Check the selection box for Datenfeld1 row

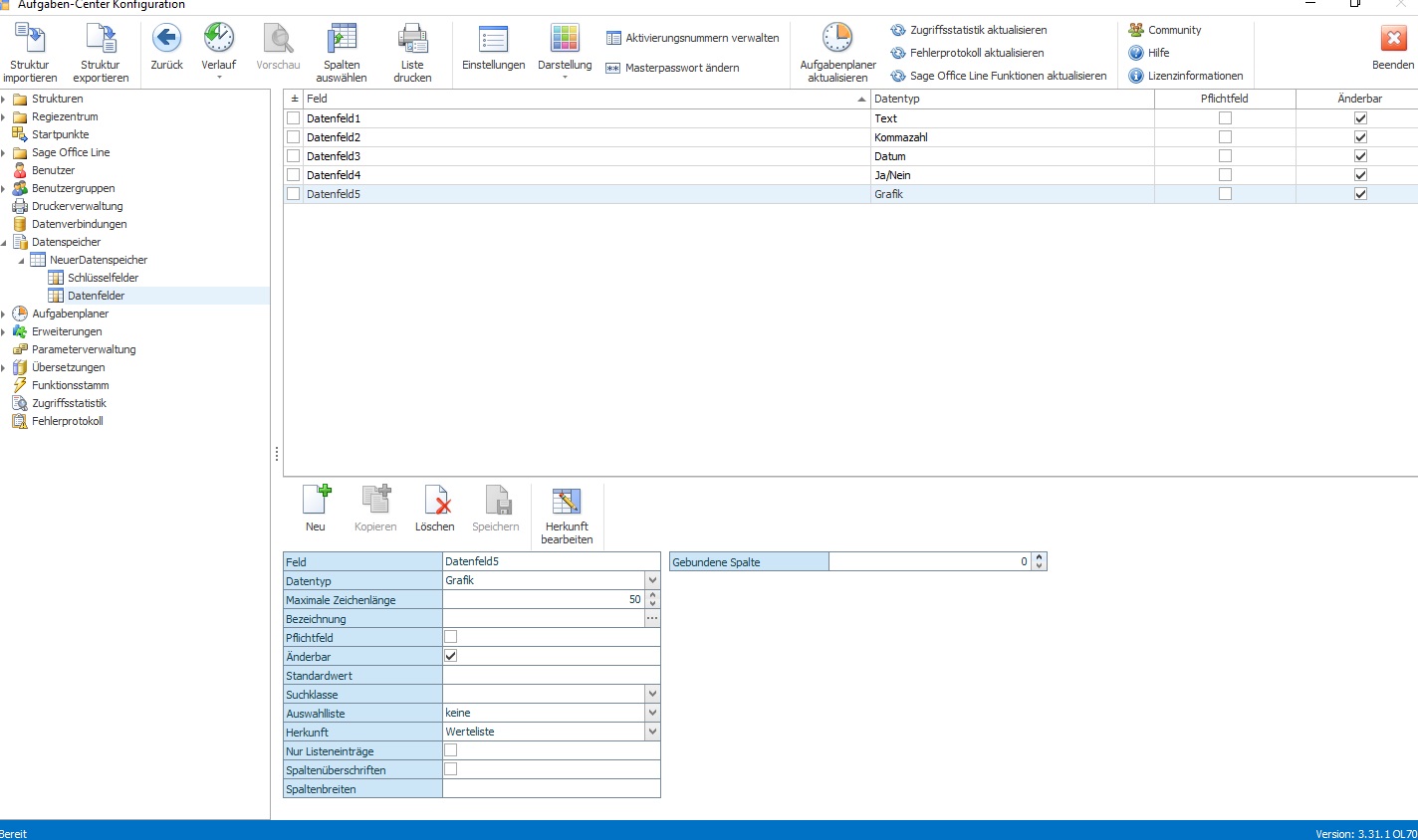tap(293, 117)
